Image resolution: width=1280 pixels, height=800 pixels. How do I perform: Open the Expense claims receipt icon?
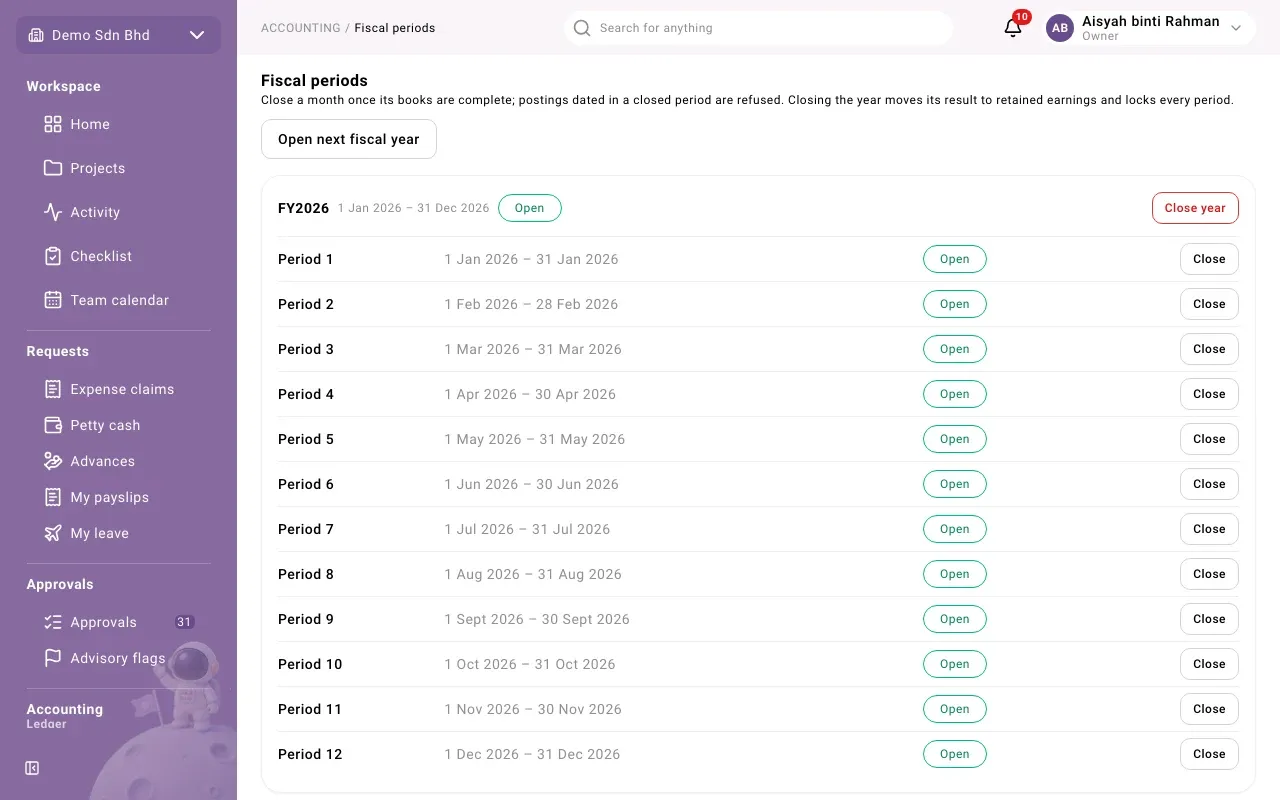click(53, 389)
